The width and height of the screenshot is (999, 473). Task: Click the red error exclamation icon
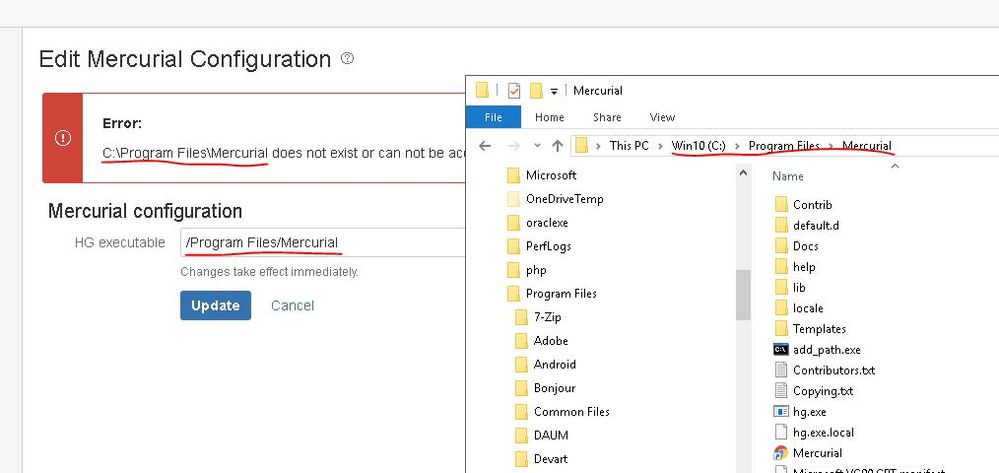[63, 138]
